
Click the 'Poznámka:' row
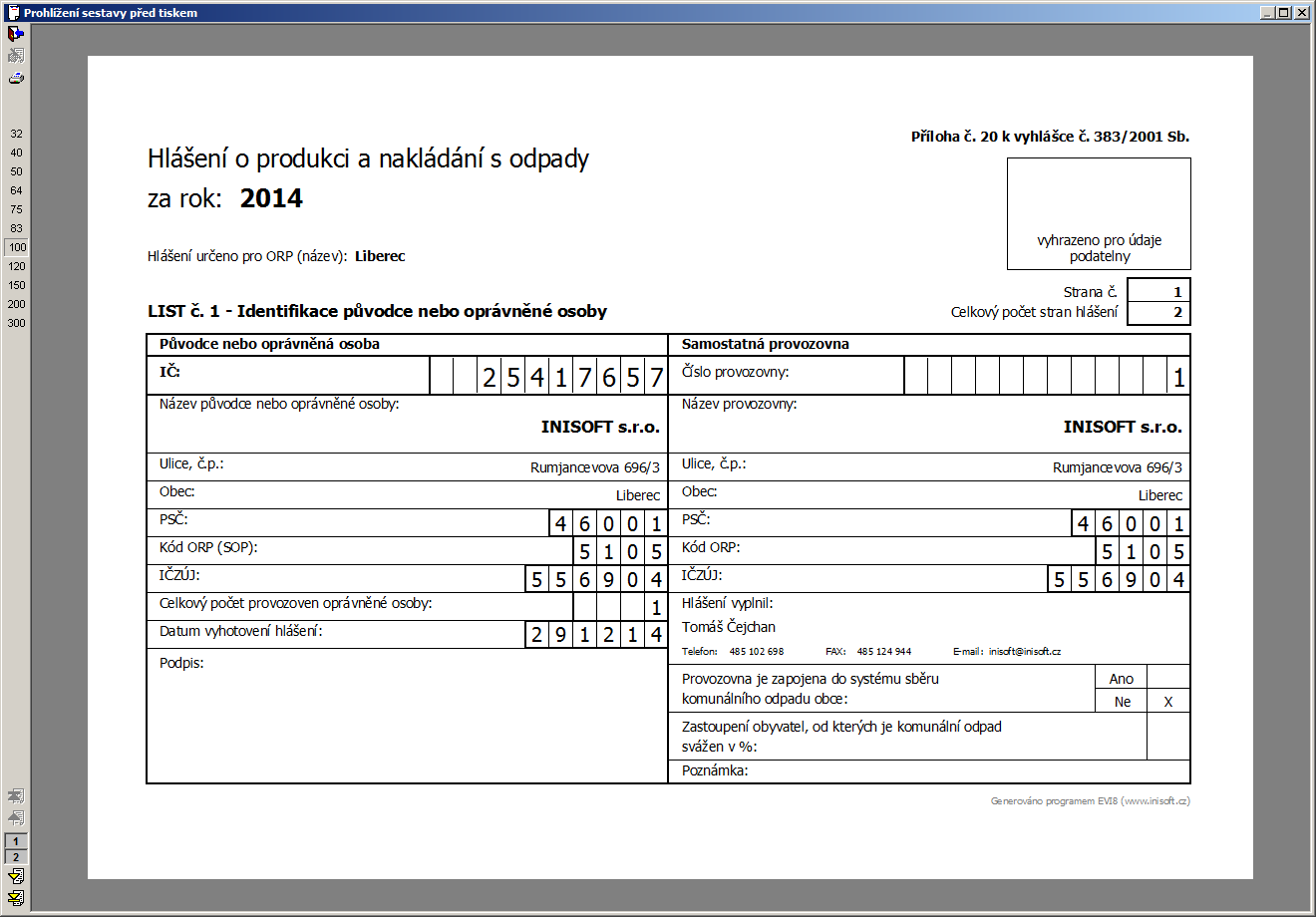929,771
